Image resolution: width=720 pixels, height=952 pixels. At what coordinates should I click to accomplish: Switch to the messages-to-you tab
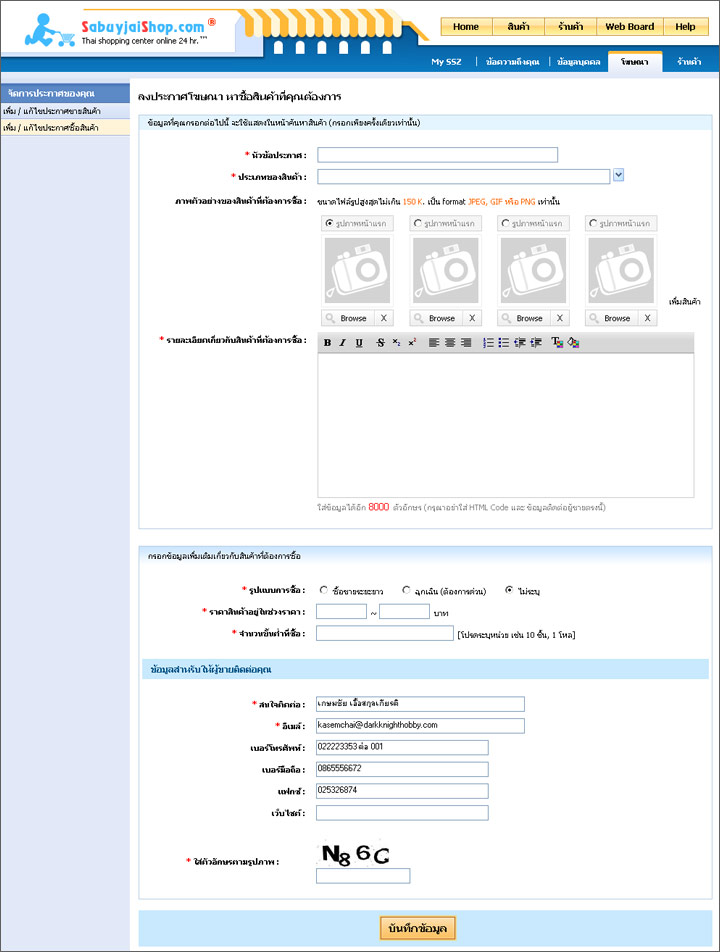(x=512, y=62)
